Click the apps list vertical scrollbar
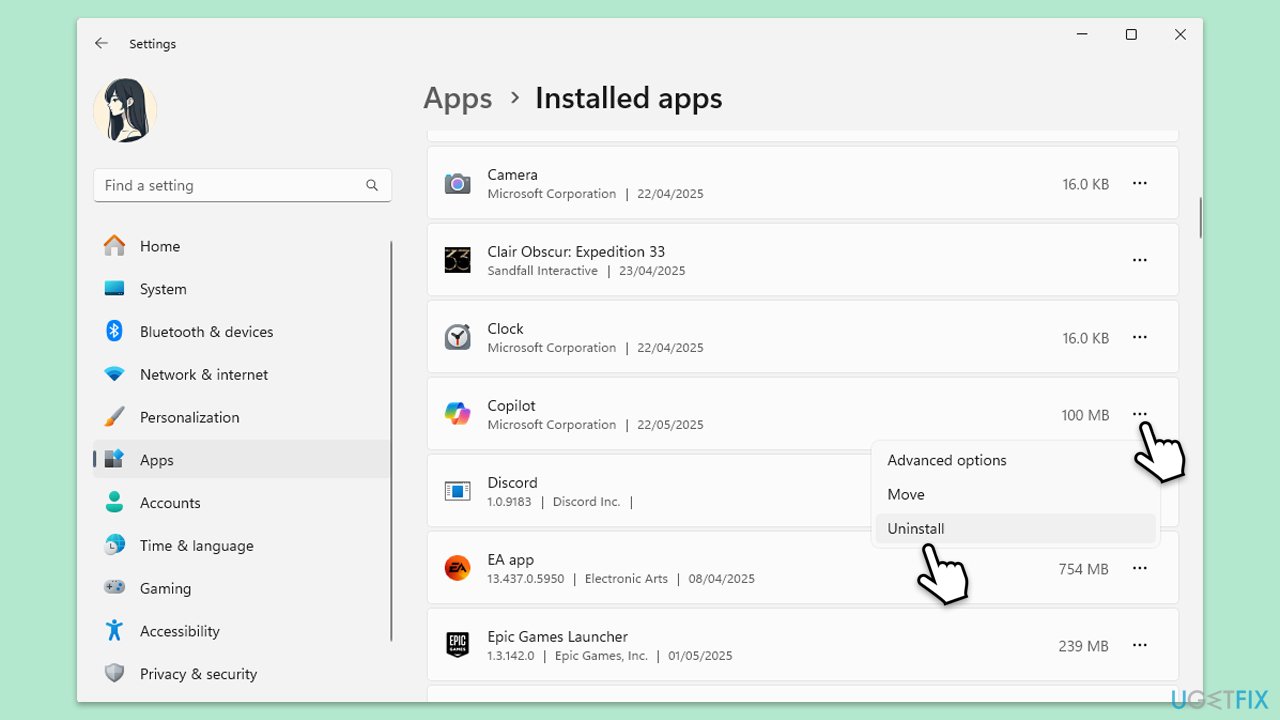 [1201, 218]
